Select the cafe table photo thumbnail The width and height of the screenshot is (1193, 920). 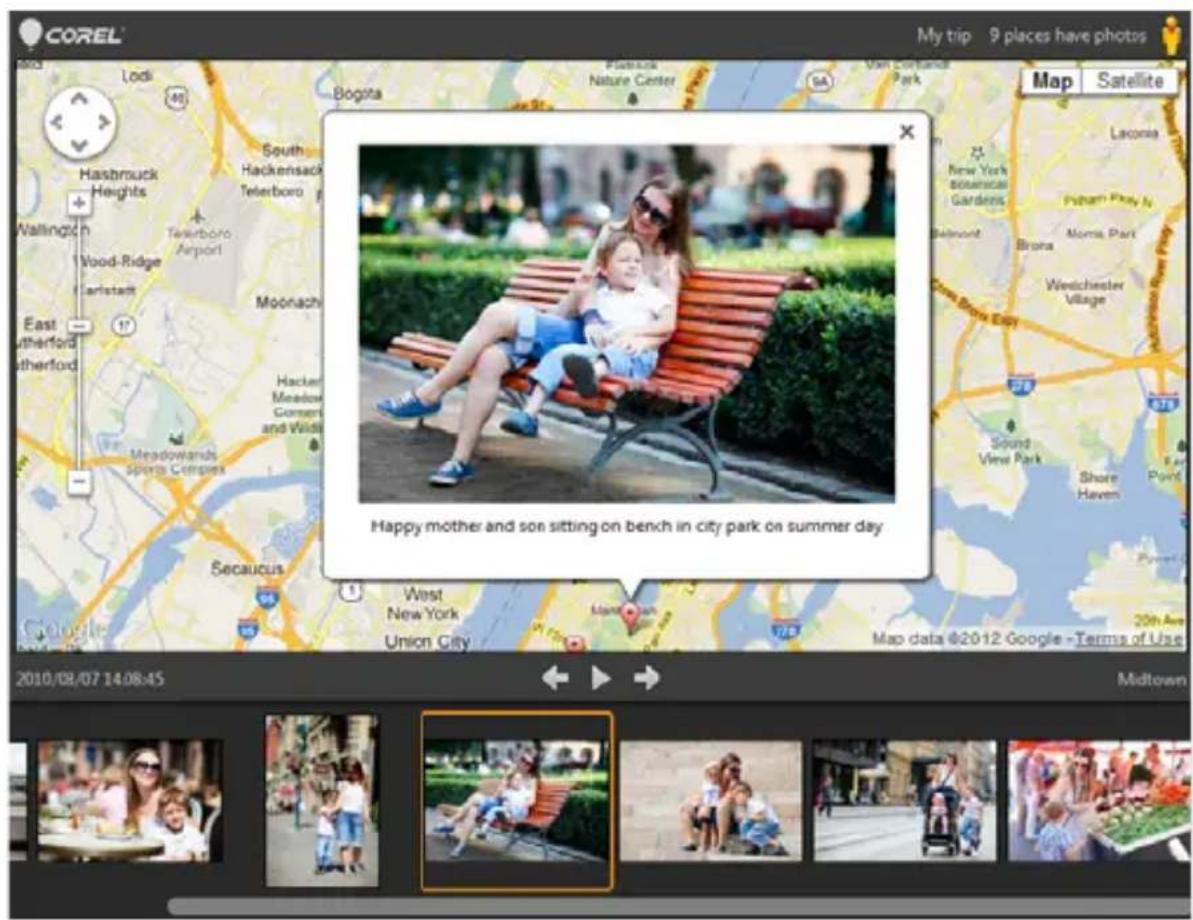click(130, 801)
